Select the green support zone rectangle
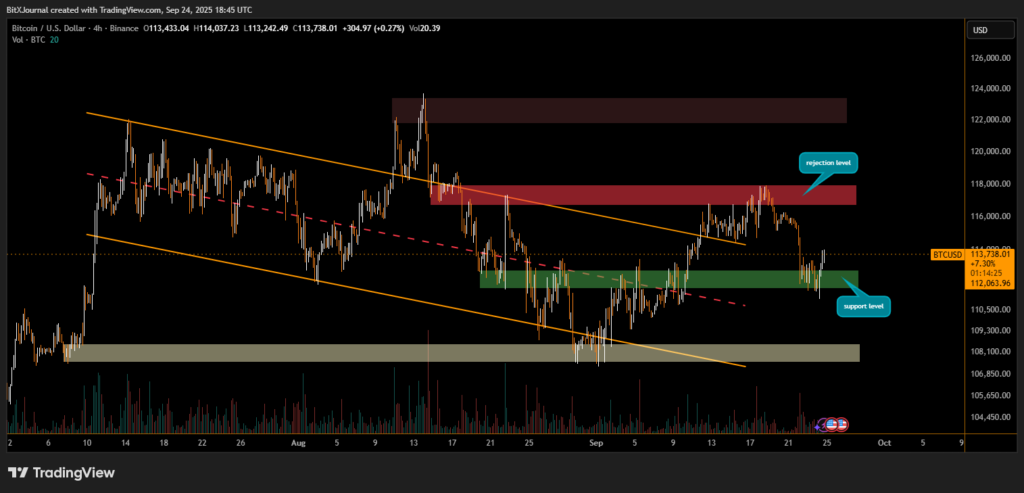The width and height of the screenshot is (1024, 493). pyautogui.click(x=668, y=279)
